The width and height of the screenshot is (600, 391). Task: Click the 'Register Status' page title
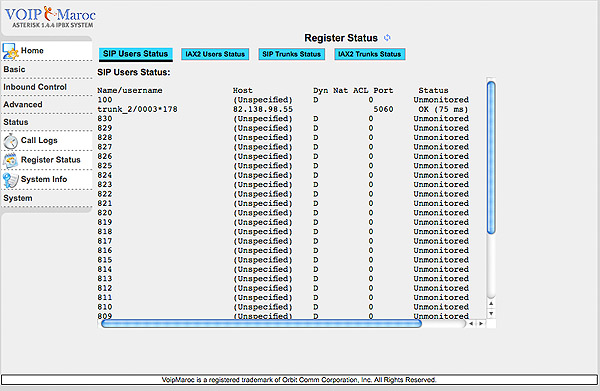341,38
